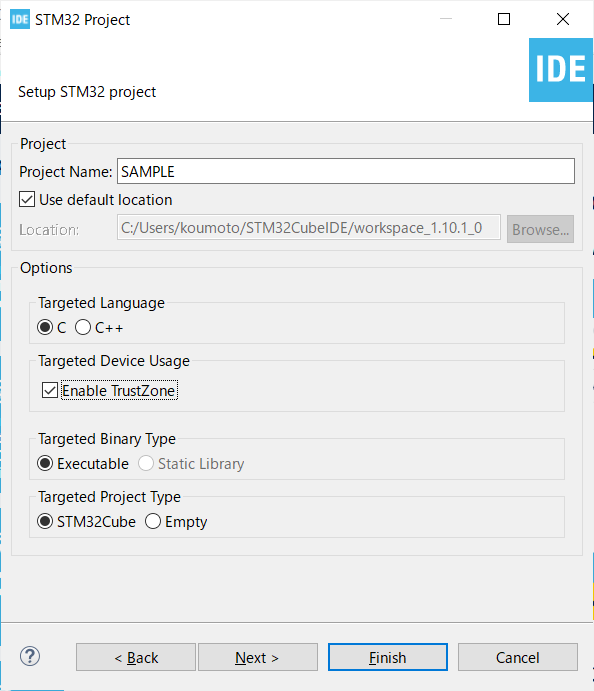Uncheck Use default location checkbox
The image size is (594, 691).
[27, 199]
